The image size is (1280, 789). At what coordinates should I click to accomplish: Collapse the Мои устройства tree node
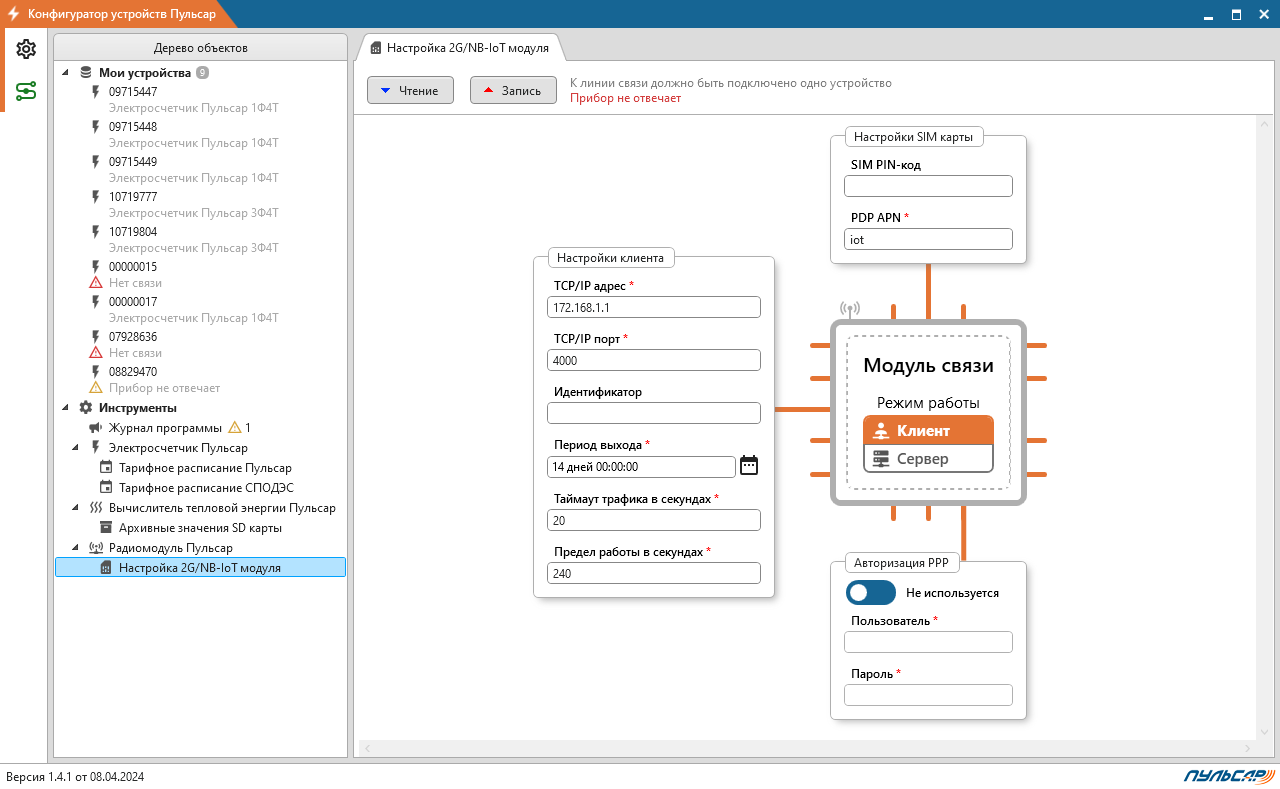pyautogui.click(x=66, y=73)
